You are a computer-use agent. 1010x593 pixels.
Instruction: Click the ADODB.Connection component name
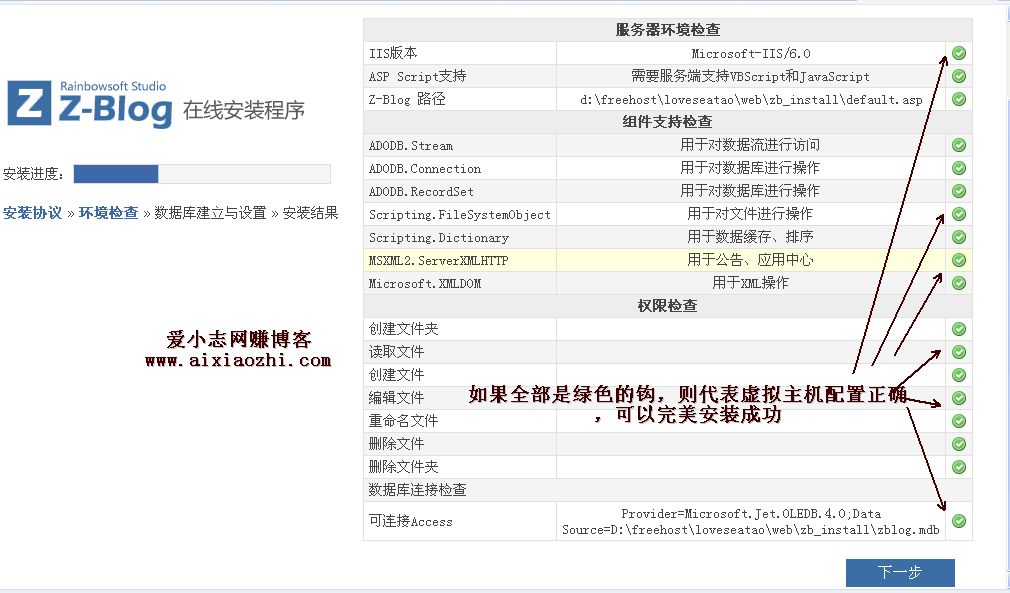425,169
